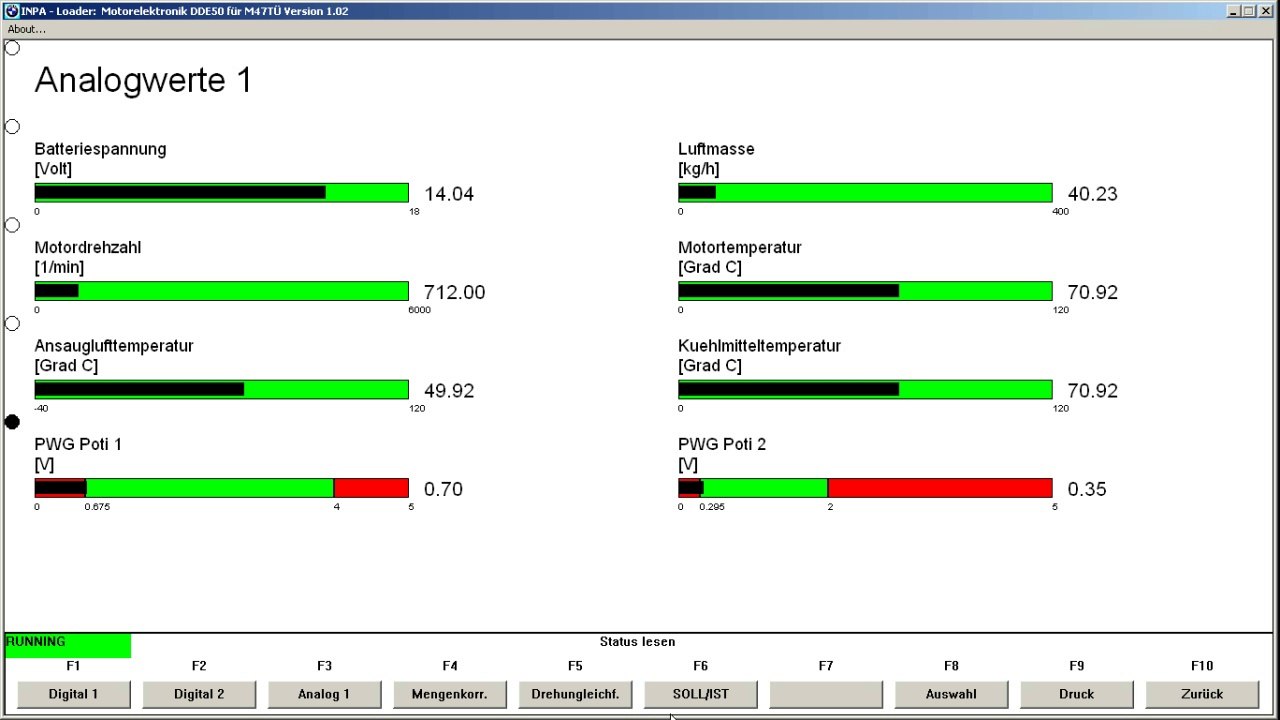Click the Ansauglufttemperatur bar
This screenshot has height=720, width=1280.
[222, 390]
